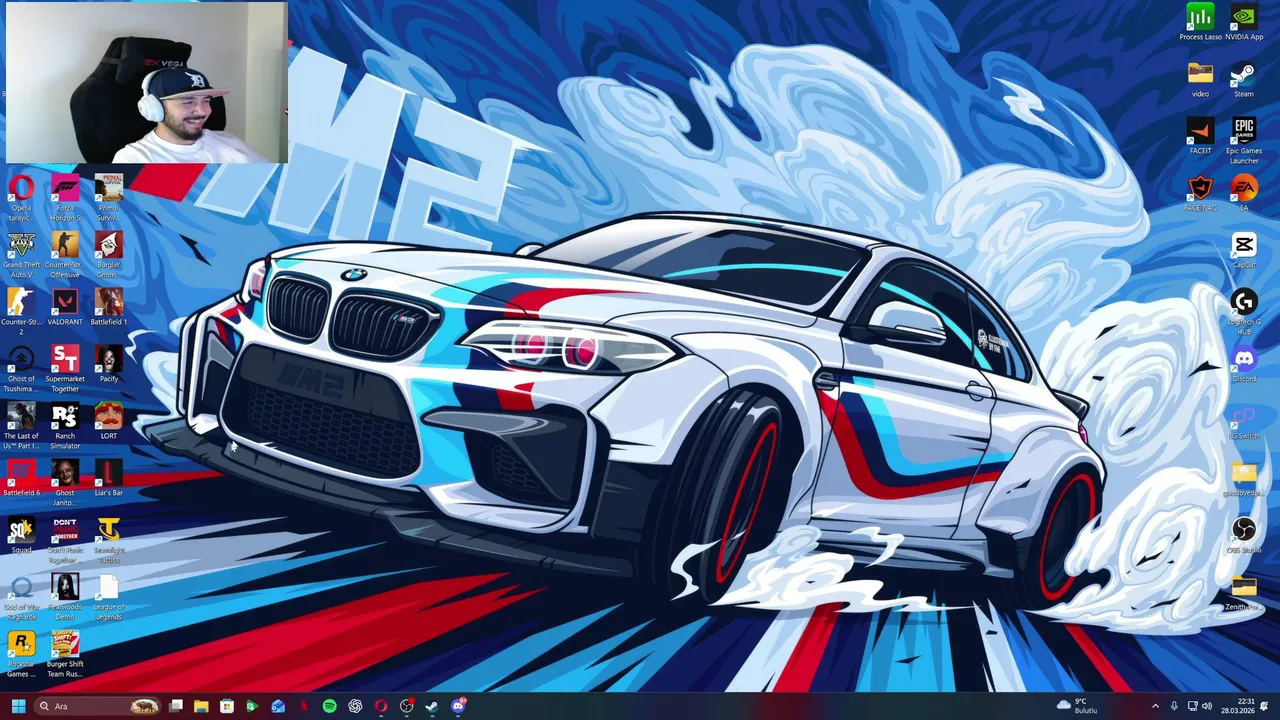Select the CapCut desktop shortcut
Screen dimensions: 1280x720
(1244, 250)
